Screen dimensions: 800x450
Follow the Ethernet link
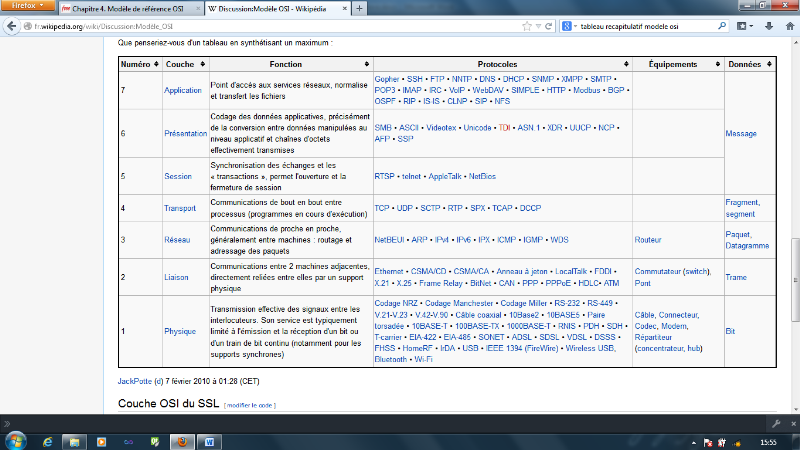389,272
